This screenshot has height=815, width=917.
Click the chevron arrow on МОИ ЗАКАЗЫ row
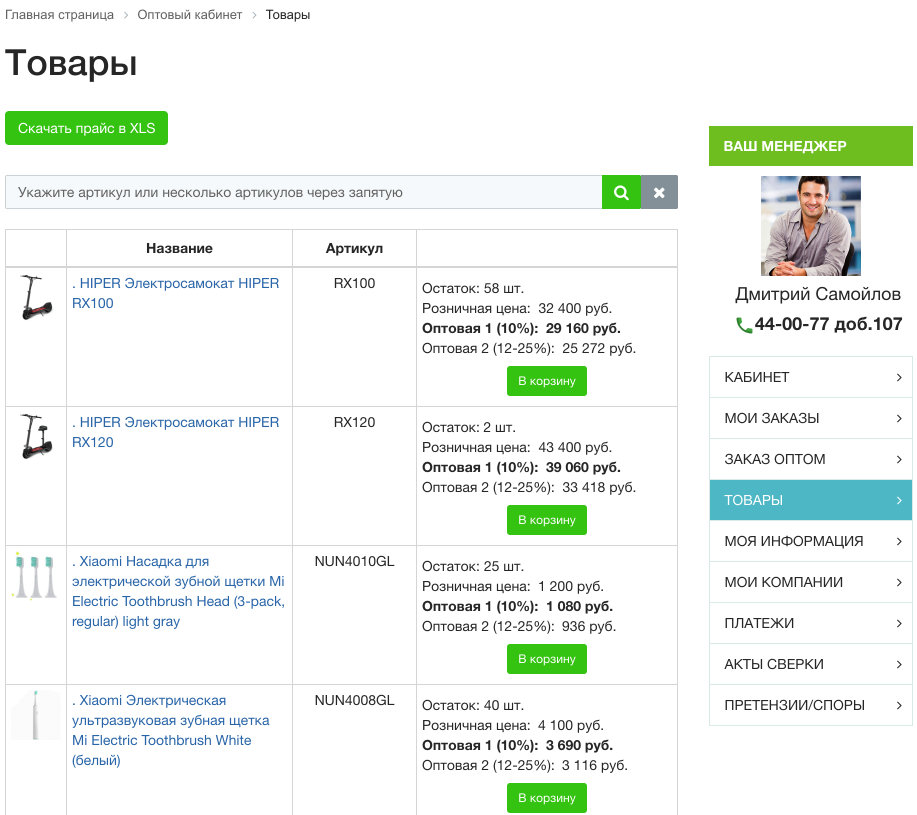point(899,419)
